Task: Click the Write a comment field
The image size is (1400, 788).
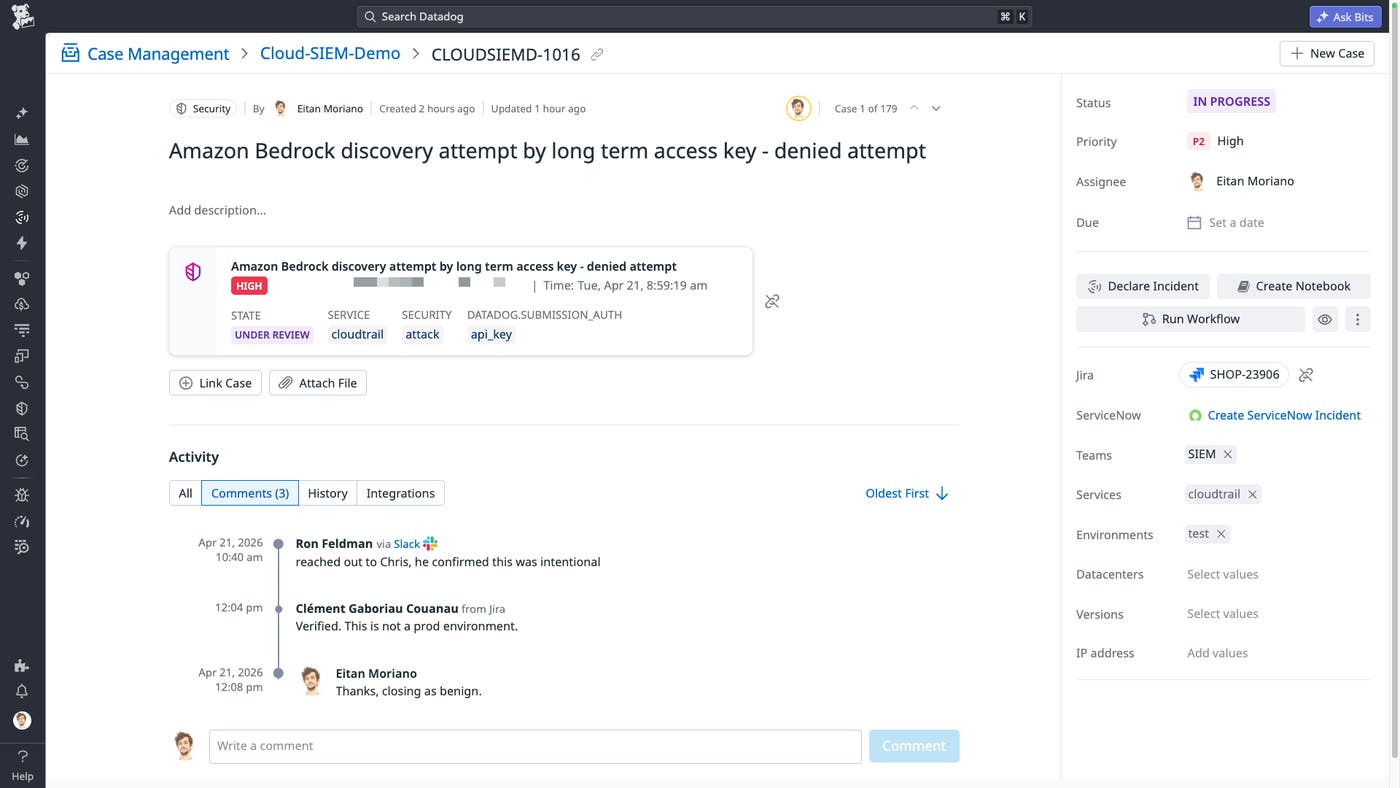Action: point(535,746)
